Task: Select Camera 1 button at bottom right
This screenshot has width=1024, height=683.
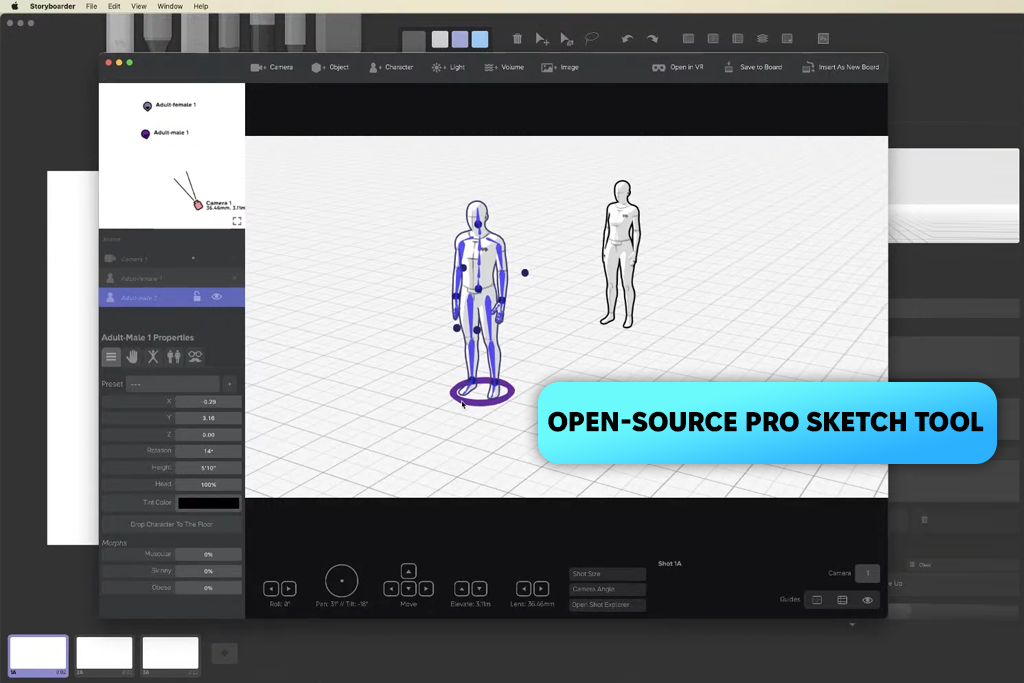Action: 867,573
